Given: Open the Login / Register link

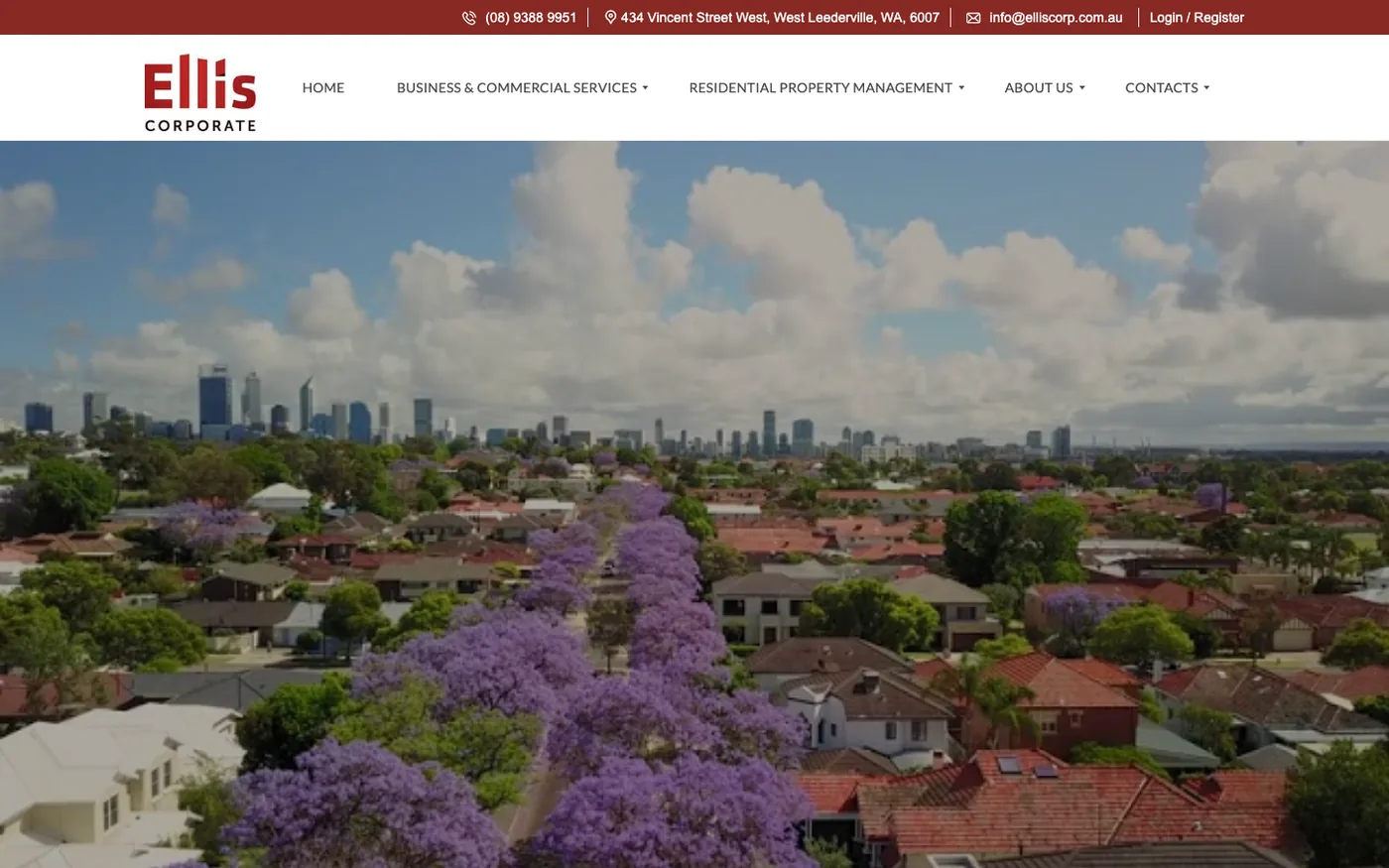Looking at the screenshot, I should coord(1197,18).
